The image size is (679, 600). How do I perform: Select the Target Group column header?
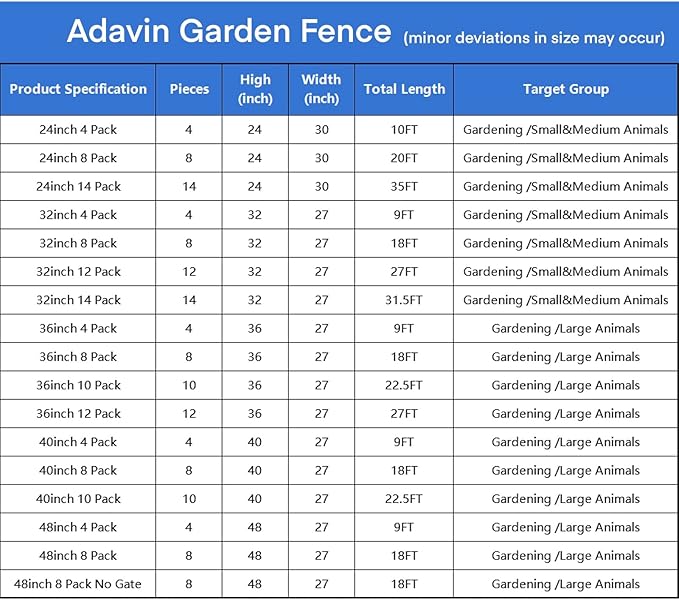pos(566,89)
